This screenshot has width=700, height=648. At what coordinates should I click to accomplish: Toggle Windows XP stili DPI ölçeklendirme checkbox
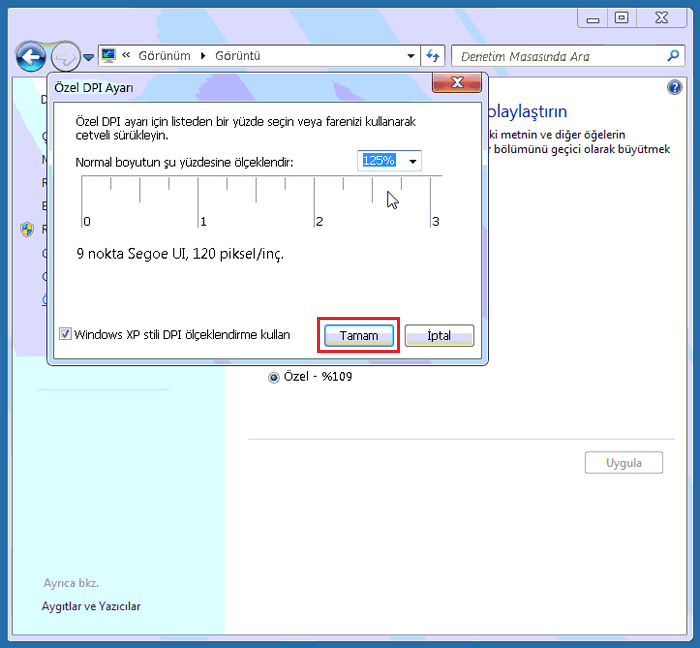click(x=65, y=334)
